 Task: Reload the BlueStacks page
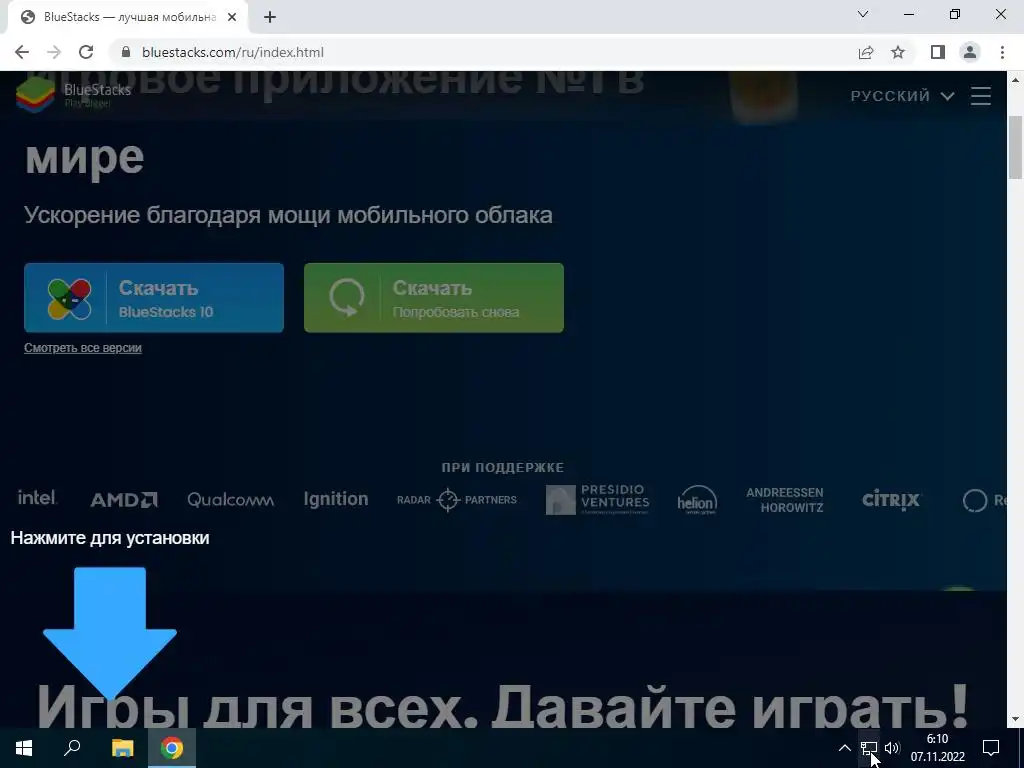(86, 52)
